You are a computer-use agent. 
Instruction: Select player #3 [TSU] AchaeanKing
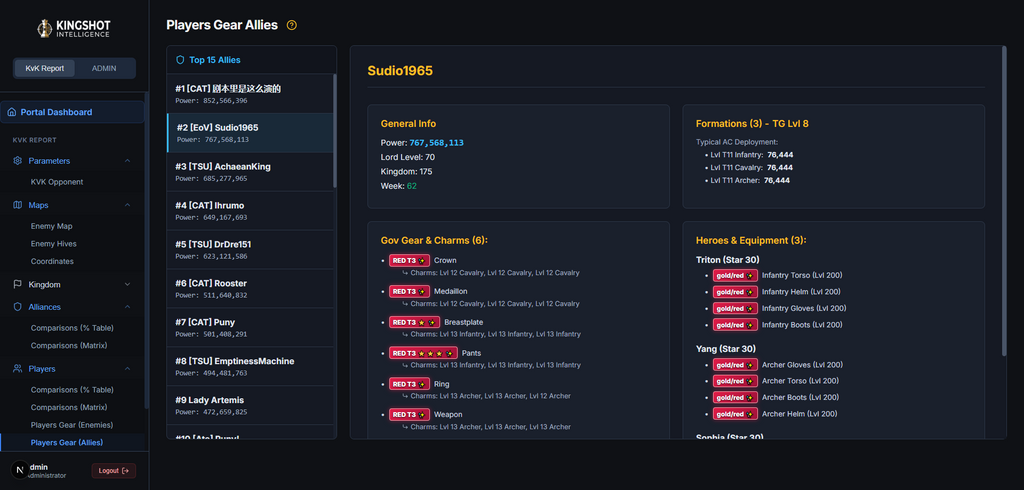point(250,172)
